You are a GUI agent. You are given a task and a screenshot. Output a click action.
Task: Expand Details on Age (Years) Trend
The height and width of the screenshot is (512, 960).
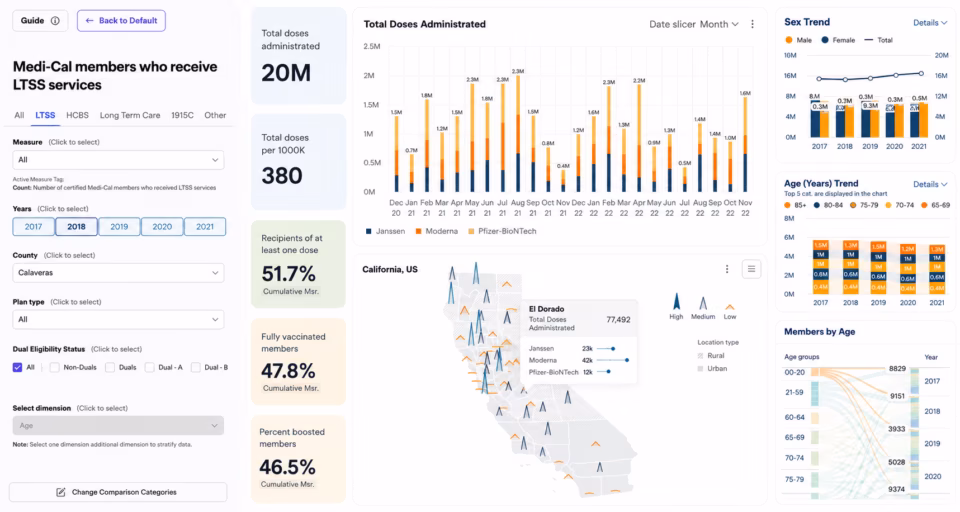930,184
